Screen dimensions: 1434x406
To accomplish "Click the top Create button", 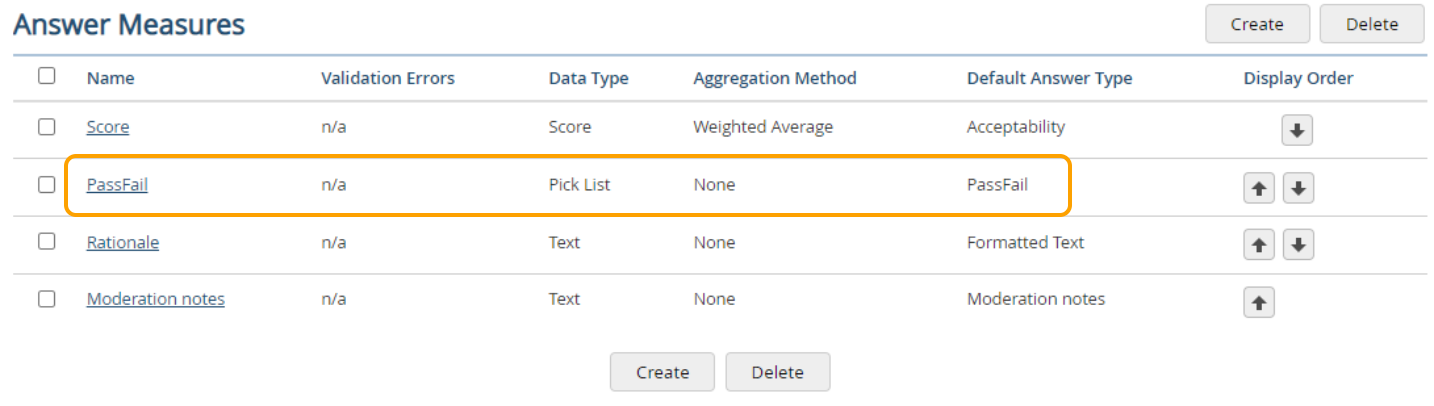I will pyautogui.click(x=1257, y=24).
